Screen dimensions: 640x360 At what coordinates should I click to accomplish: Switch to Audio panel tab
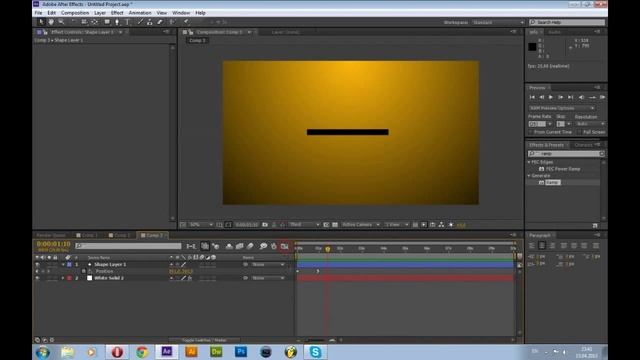(x=554, y=32)
